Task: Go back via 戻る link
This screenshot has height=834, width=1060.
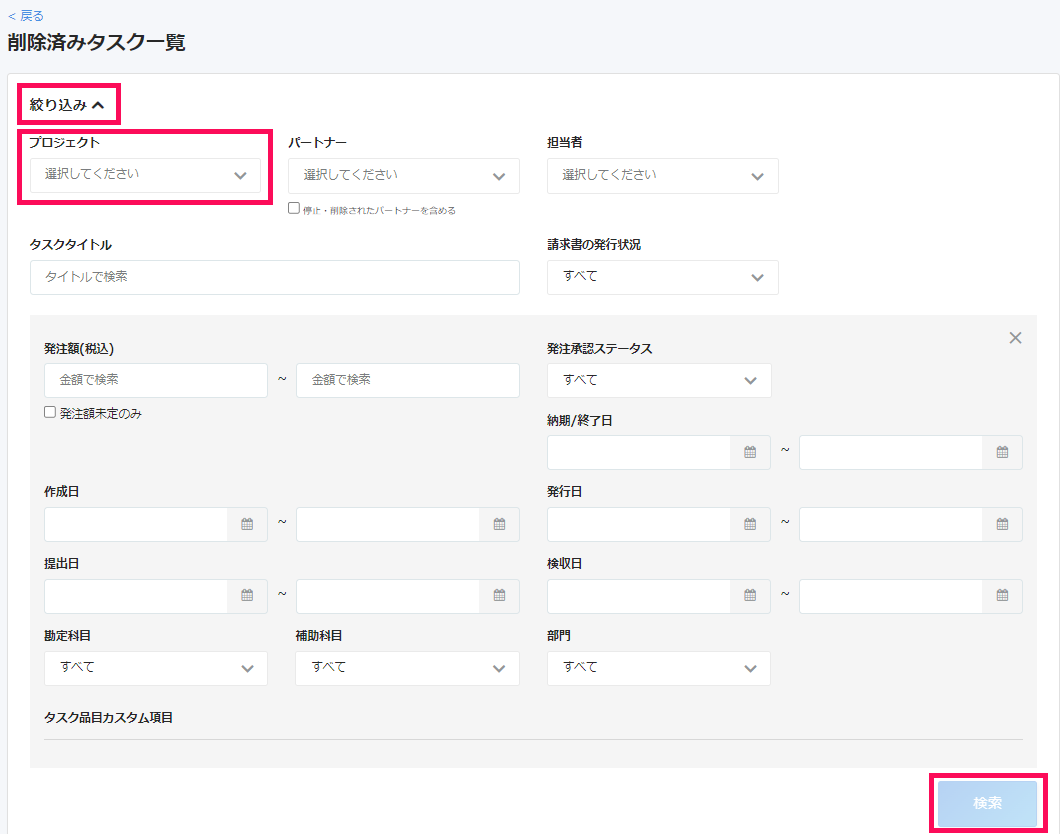Action: point(26,16)
